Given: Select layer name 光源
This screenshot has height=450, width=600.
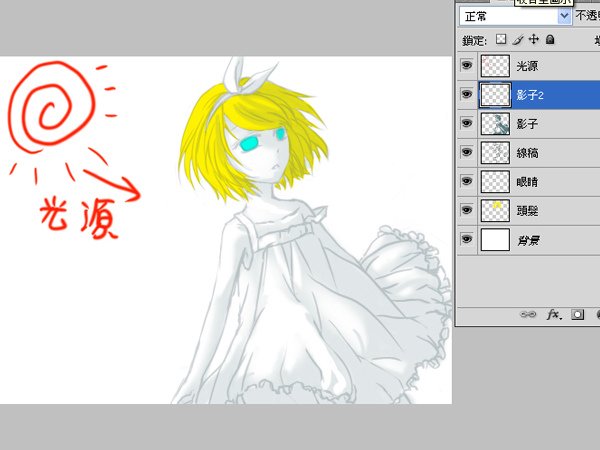Looking at the screenshot, I should [x=527, y=66].
